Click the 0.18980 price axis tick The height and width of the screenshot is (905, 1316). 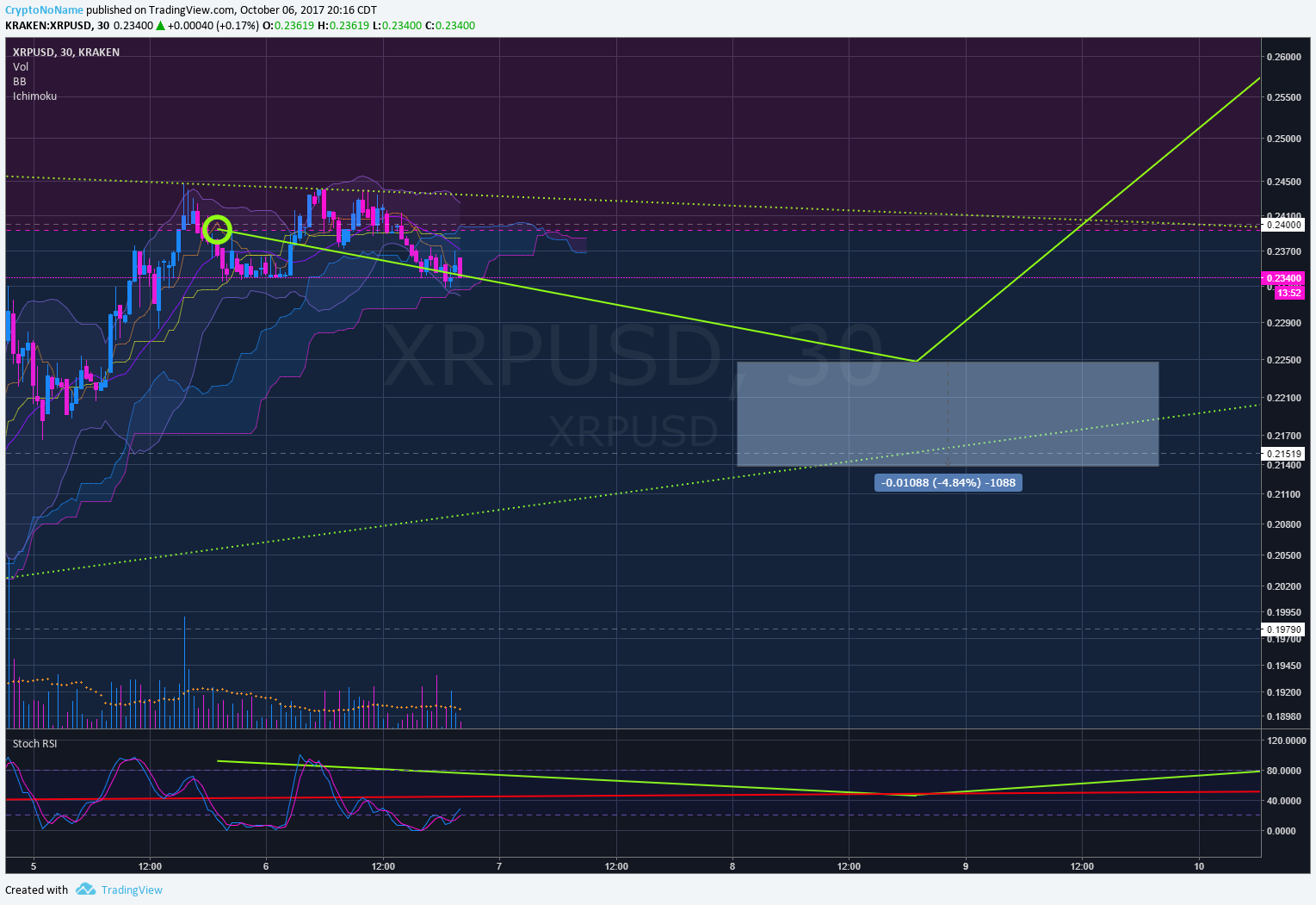[x=1283, y=717]
